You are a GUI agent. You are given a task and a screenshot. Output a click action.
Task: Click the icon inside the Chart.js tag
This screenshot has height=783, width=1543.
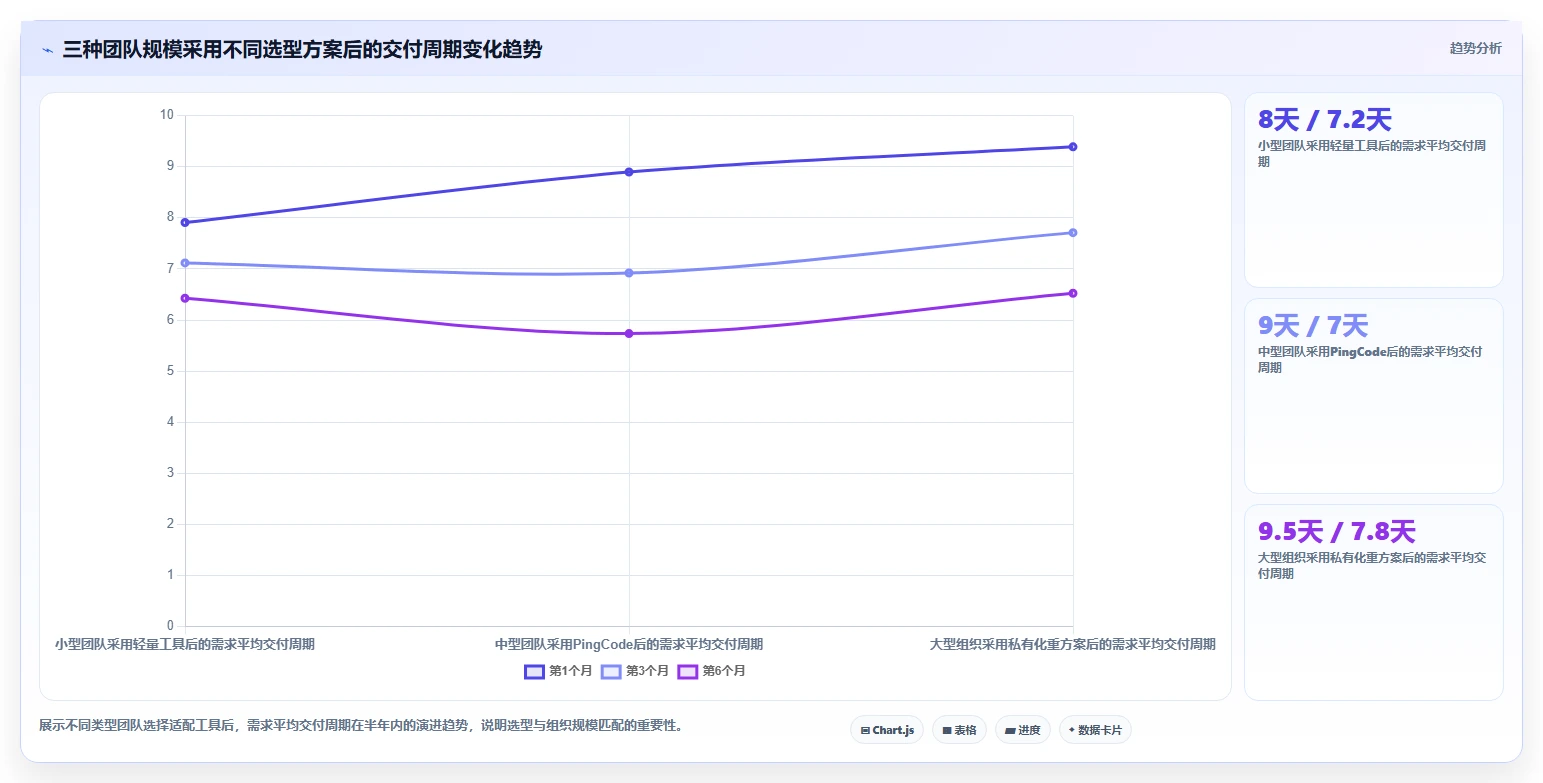point(865,731)
